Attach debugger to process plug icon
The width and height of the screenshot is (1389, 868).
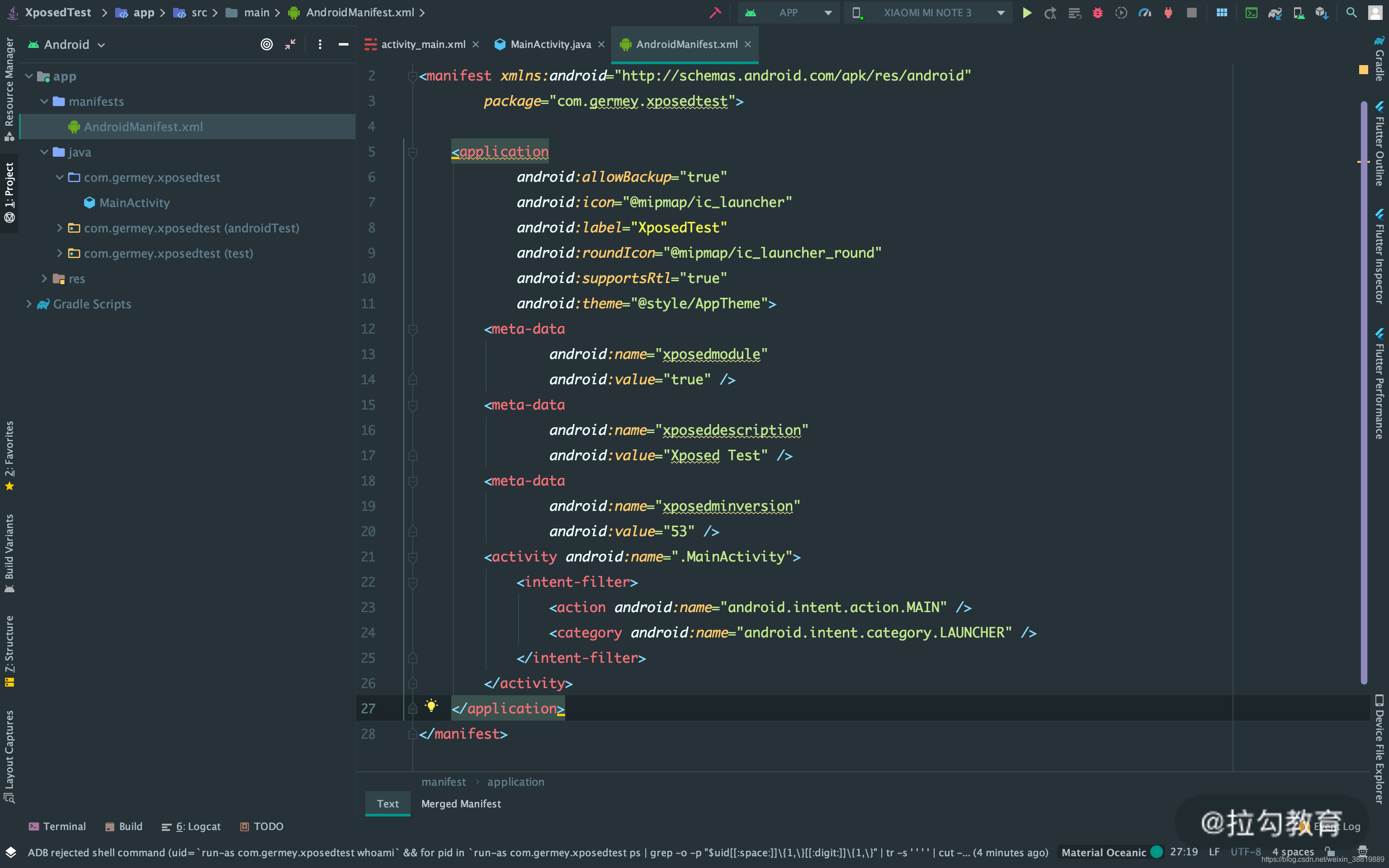point(1168,13)
